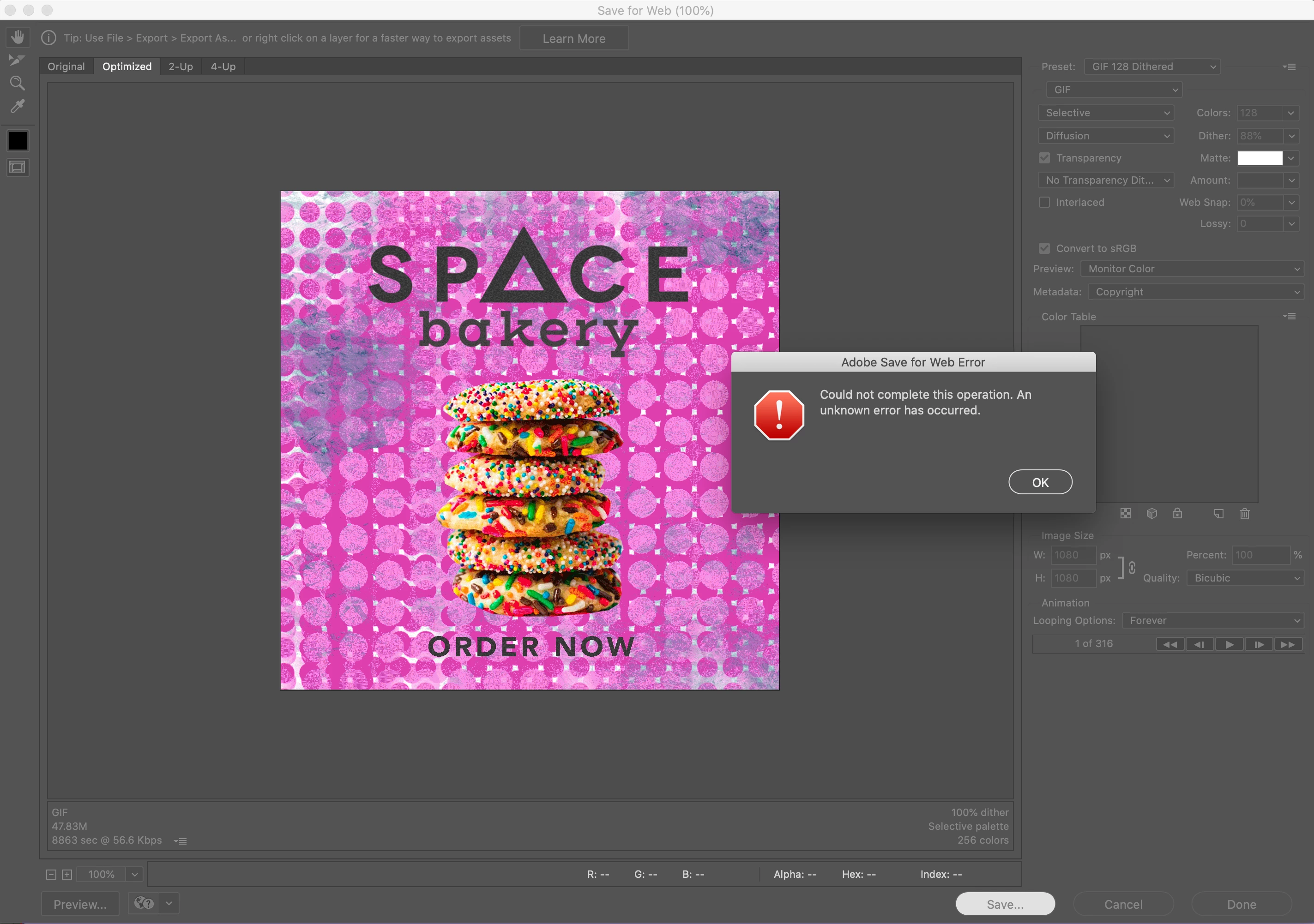Toggle Convert to sRGB checkbox
Screen dimensions: 1314x924
pyautogui.click(x=1044, y=248)
